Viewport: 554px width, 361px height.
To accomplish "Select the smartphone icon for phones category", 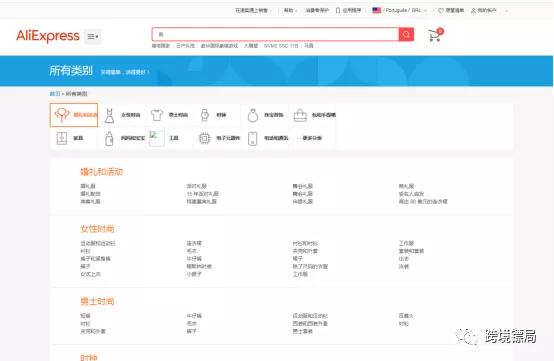I will tap(253, 138).
